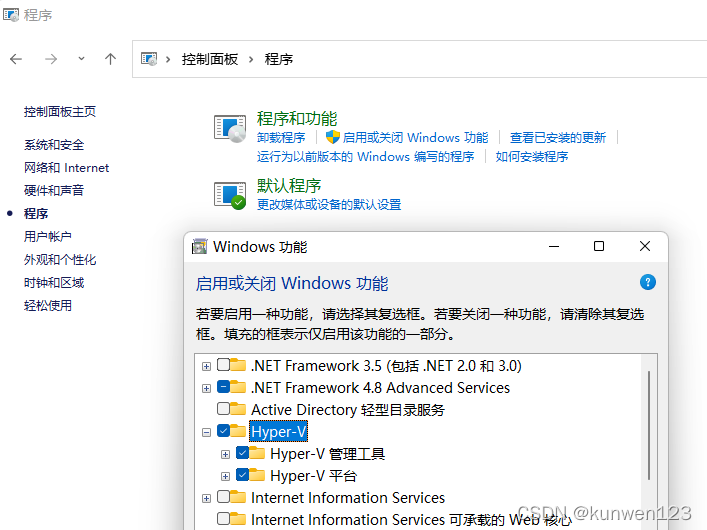Uncheck Hyper-V 平台 checkbox
The width and height of the screenshot is (707, 530).
pos(243,475)
